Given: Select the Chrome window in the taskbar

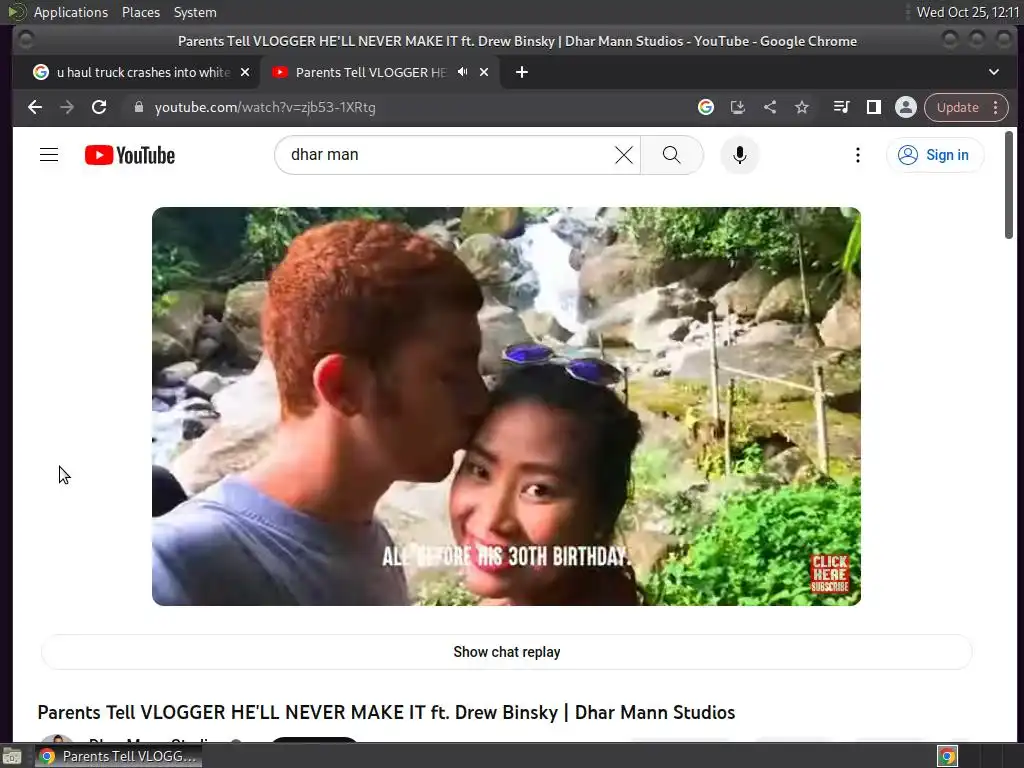Looking at the screenshot, I should click(118, 756).
